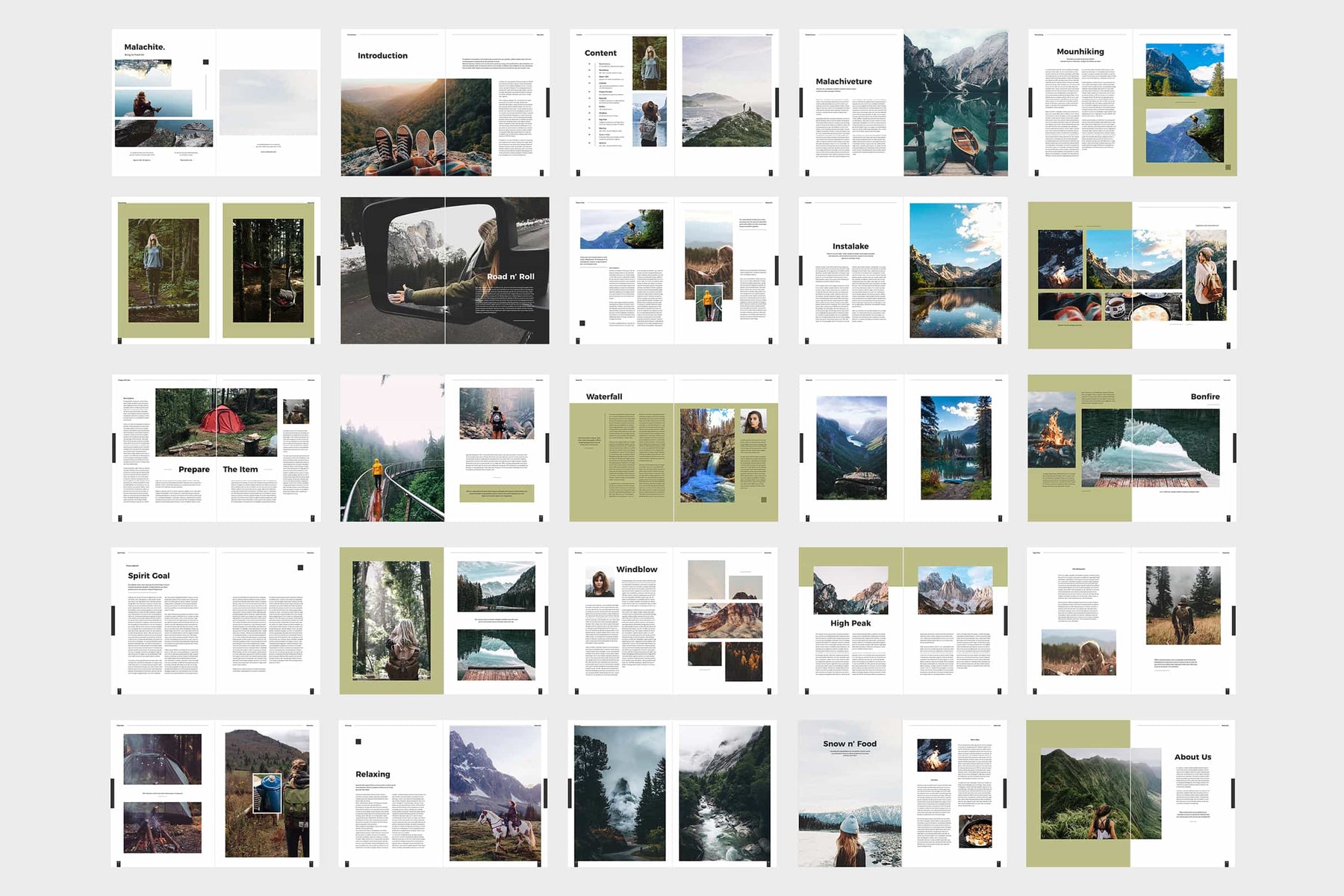Open the Content table of contents spread
Image resolution: width=1344 pixels, height=896 pixels.
click(x=674, y=102)
